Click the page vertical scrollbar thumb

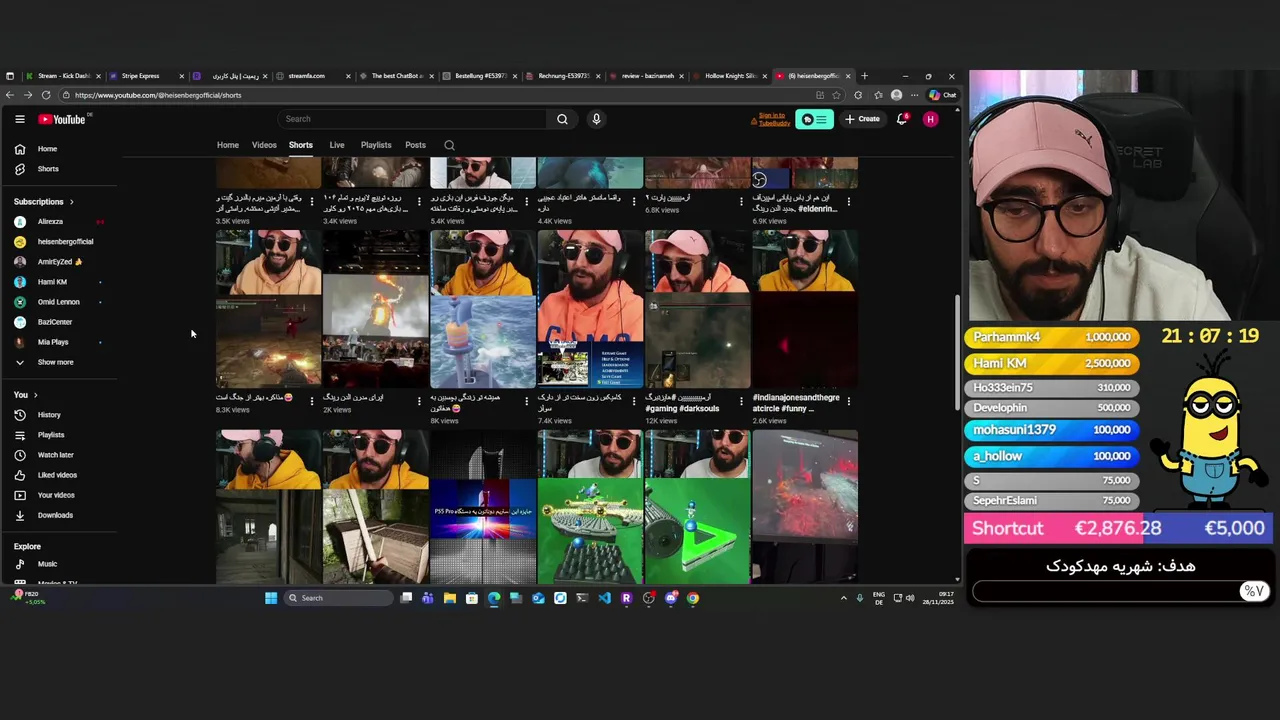tap(957, 352)
